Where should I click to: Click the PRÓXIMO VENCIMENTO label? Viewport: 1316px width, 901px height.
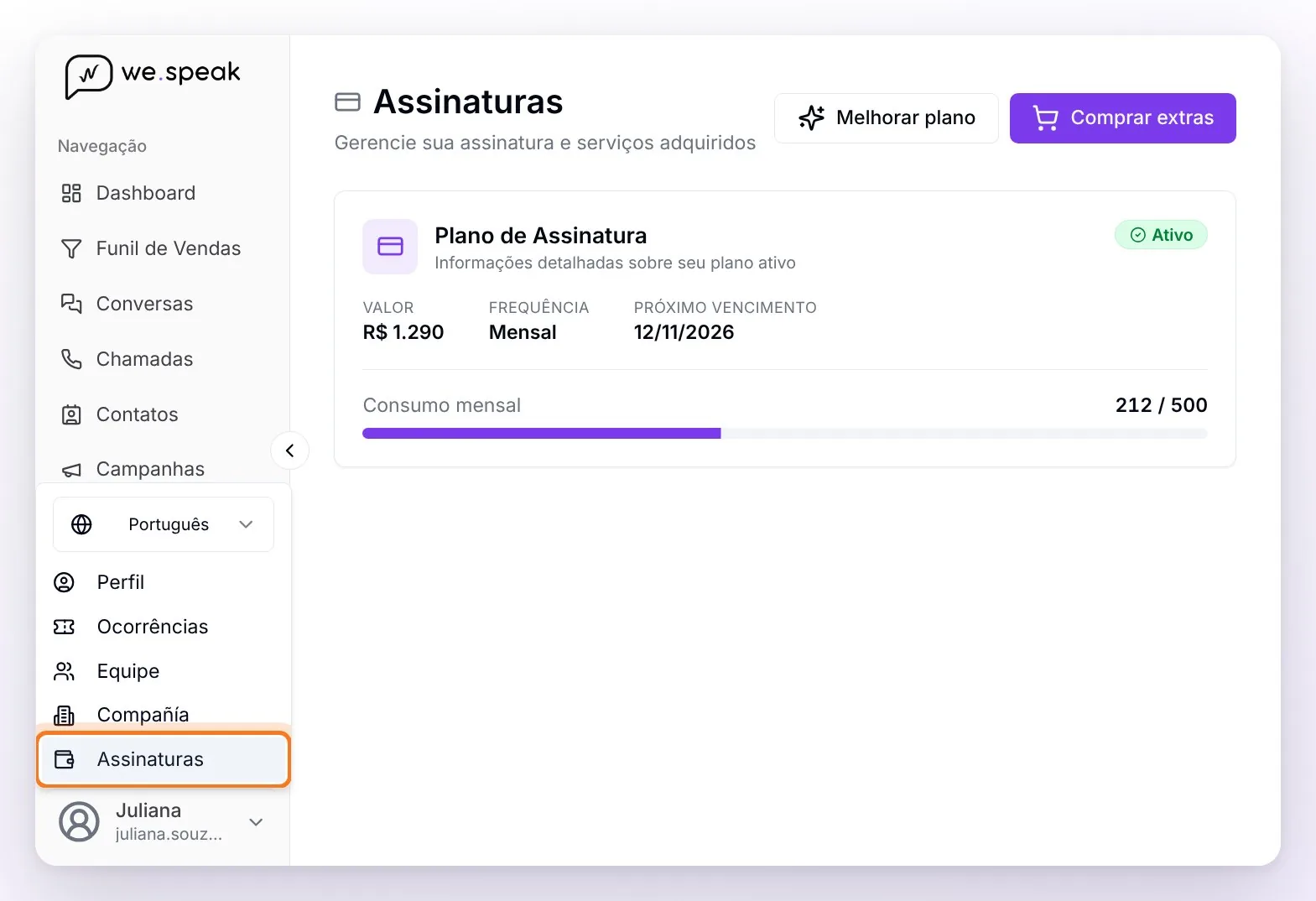pos(726,308)
